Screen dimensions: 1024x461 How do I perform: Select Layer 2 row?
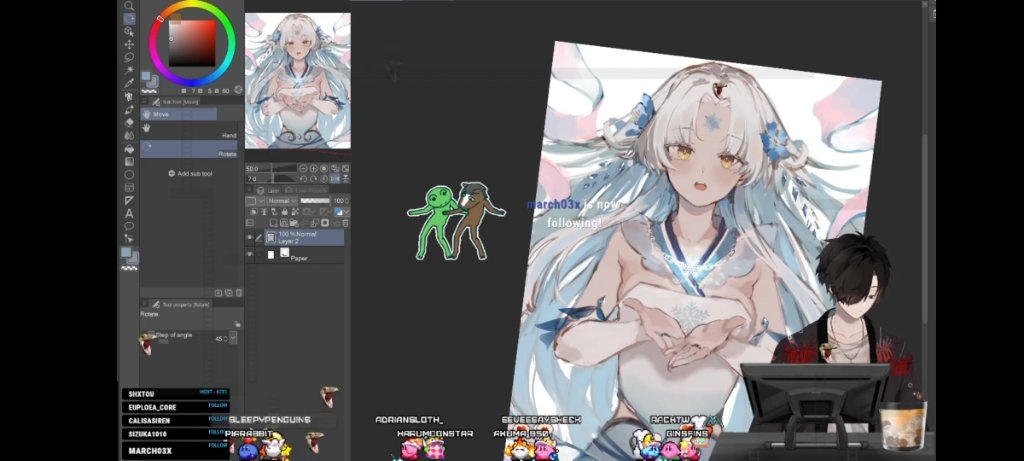point(304,237)
